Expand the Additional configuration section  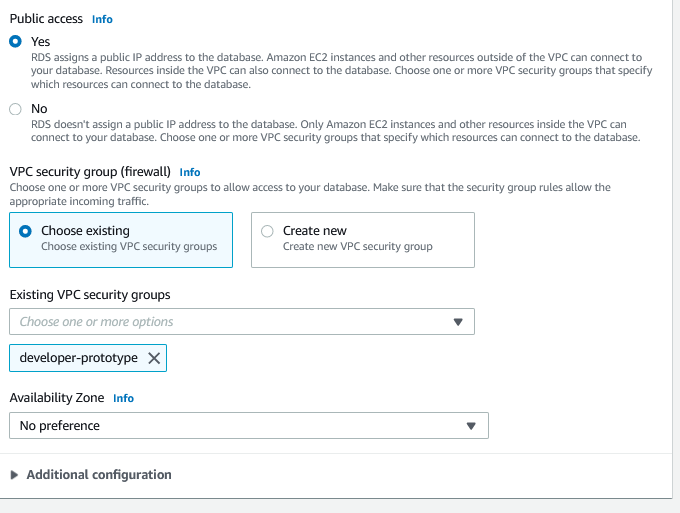(91, 474)
